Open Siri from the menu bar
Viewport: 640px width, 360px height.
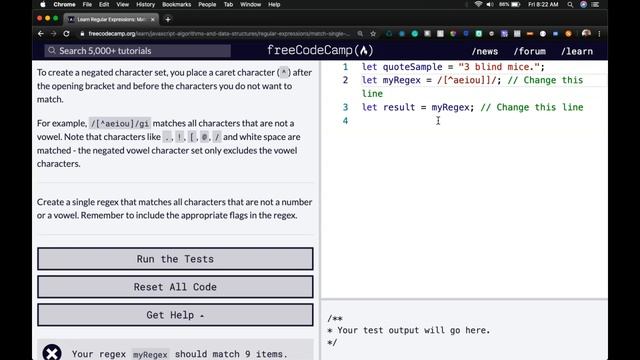tap(583, 4)
